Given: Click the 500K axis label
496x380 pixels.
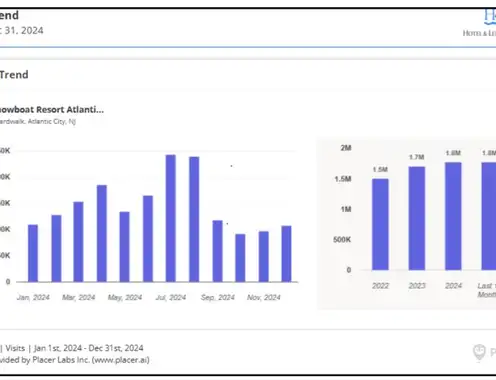Looking at the screenshot, I should click(342, 240).
